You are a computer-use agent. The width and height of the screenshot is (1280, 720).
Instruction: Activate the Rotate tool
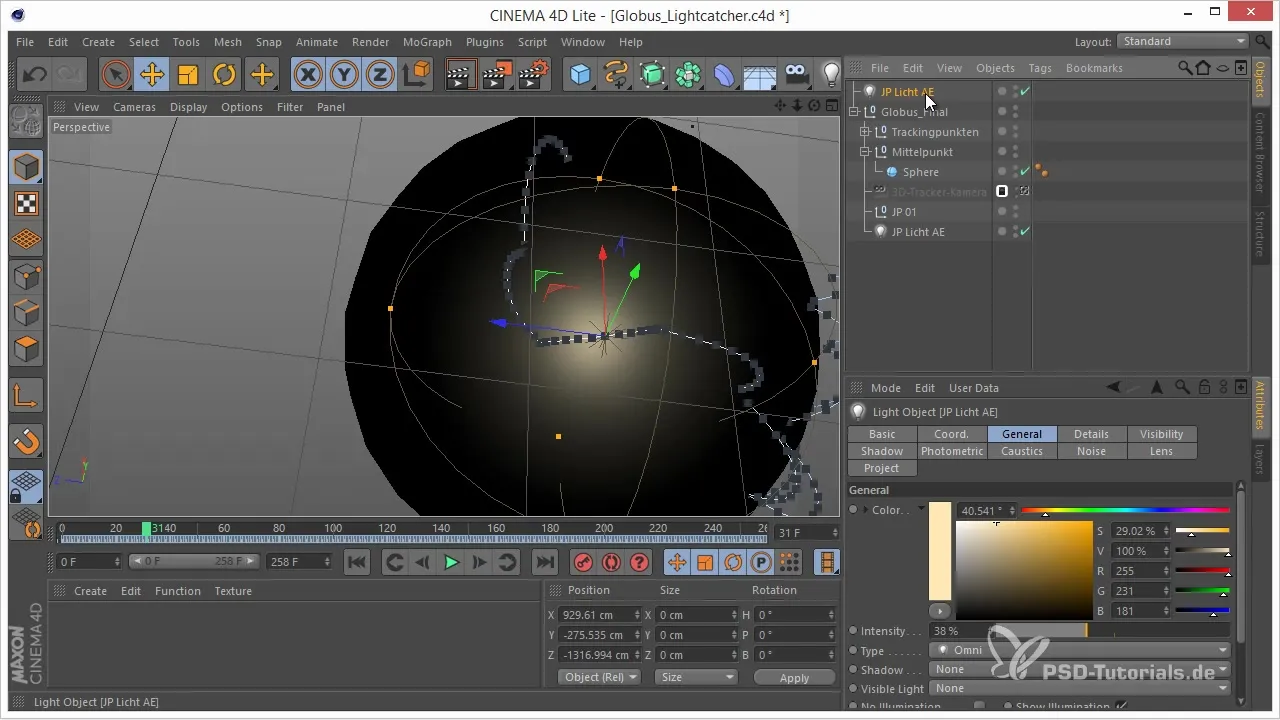(x=224, y=74)
